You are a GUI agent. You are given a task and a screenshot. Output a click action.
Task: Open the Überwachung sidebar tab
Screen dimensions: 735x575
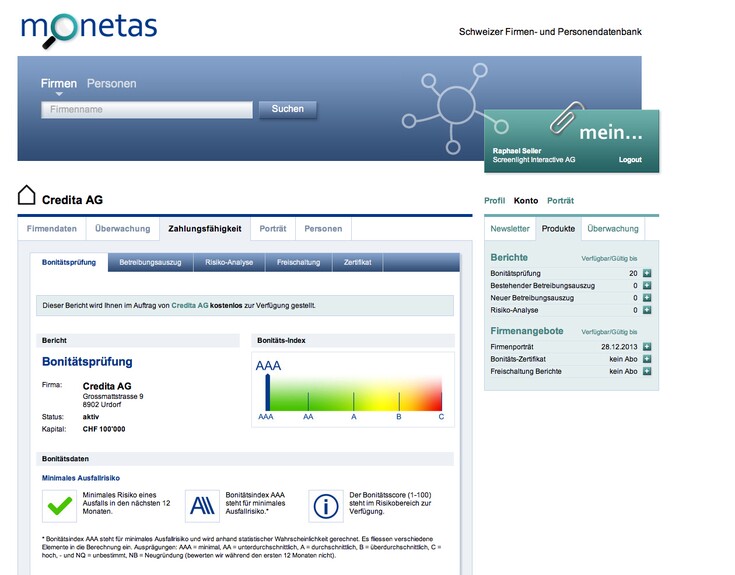click(x=613, y=229)
